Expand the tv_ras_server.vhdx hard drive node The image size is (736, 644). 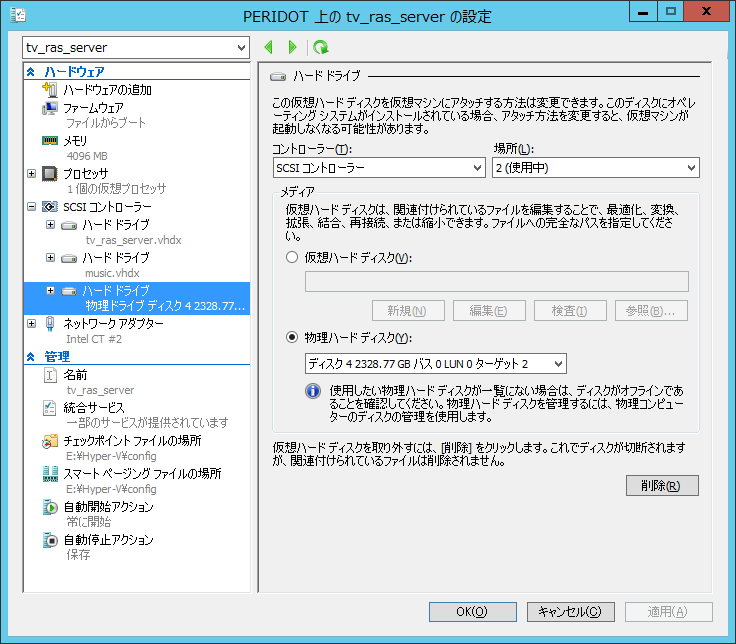[x=50, y=225]
